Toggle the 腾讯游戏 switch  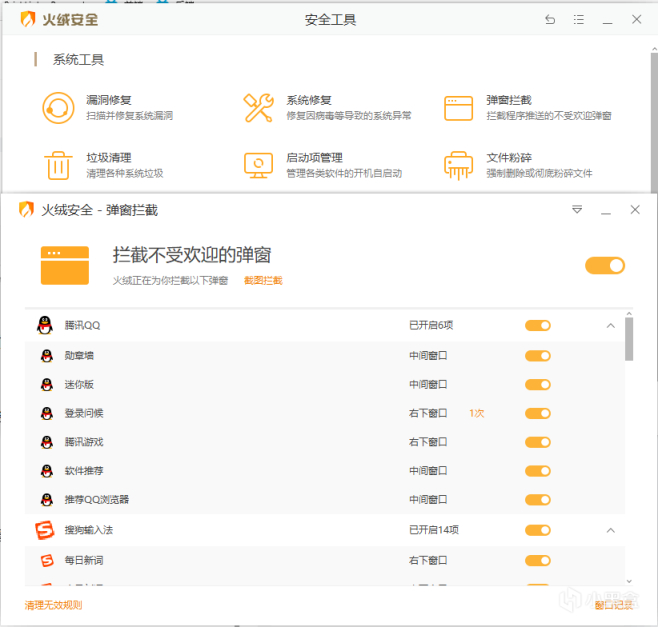(x=538, y=442)
